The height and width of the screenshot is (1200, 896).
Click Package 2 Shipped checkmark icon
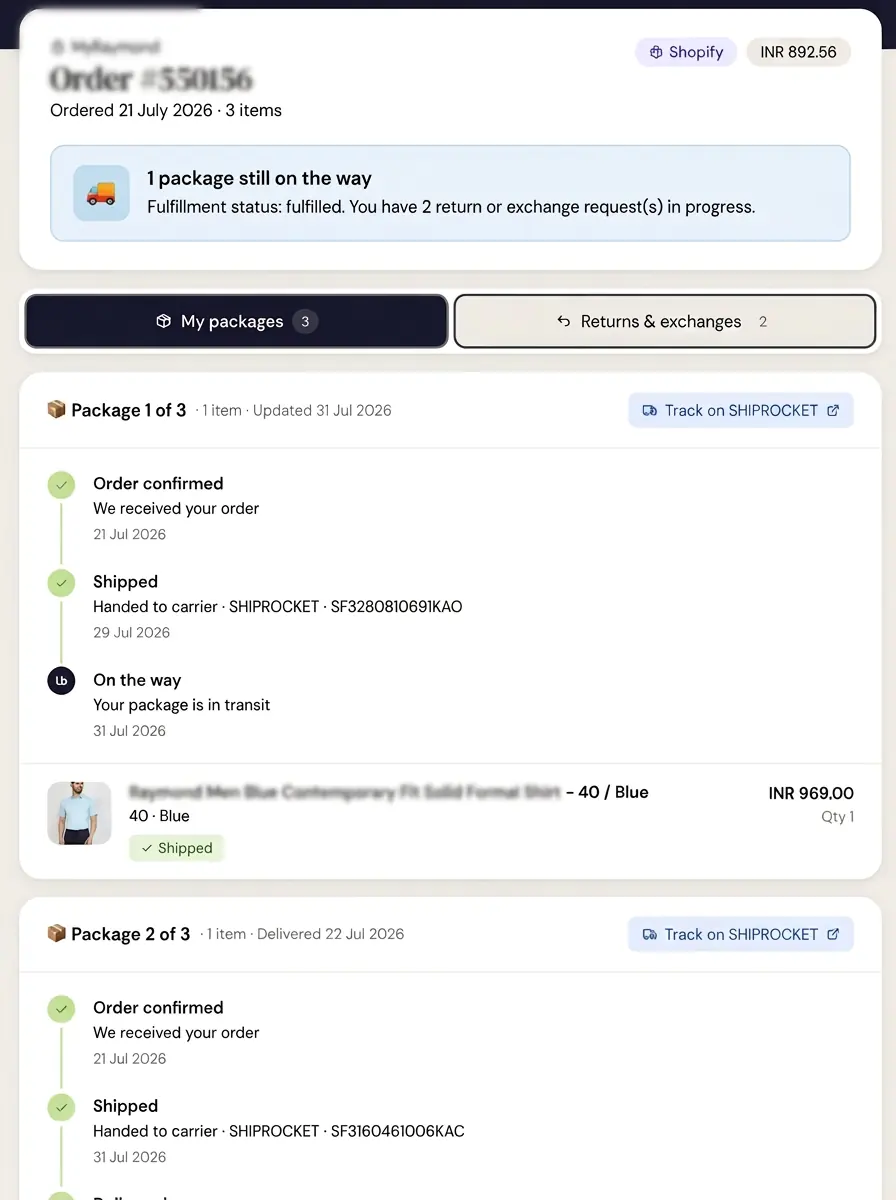pyautogui.click(x=62, y=1107)
